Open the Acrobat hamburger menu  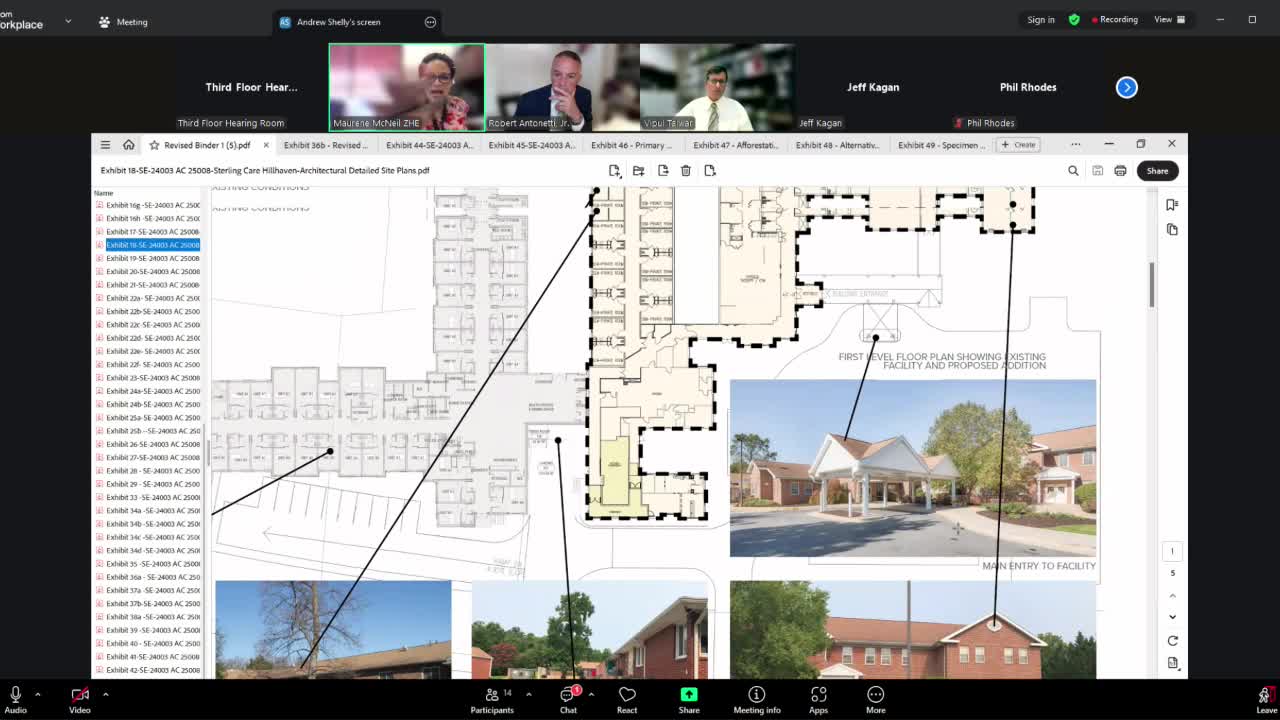(x=105, y=145)
